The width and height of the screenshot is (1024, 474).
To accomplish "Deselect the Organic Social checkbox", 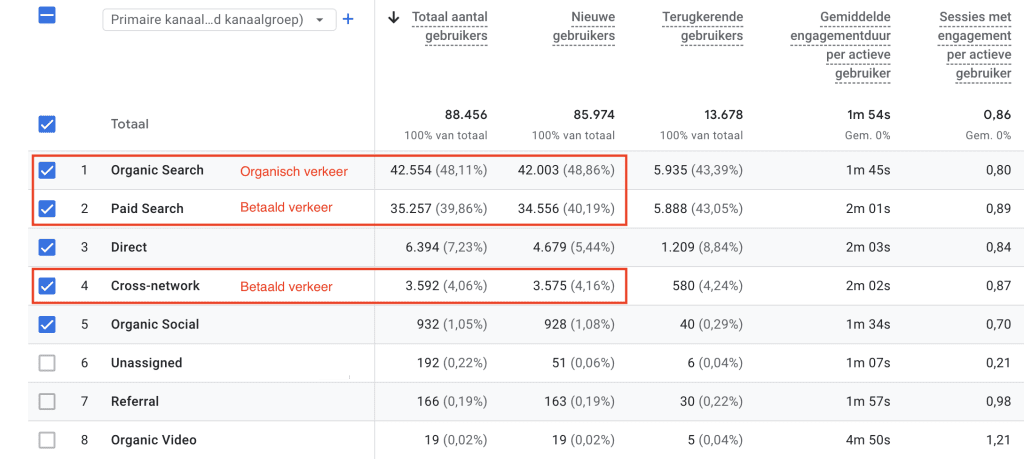I will (46, 324).
